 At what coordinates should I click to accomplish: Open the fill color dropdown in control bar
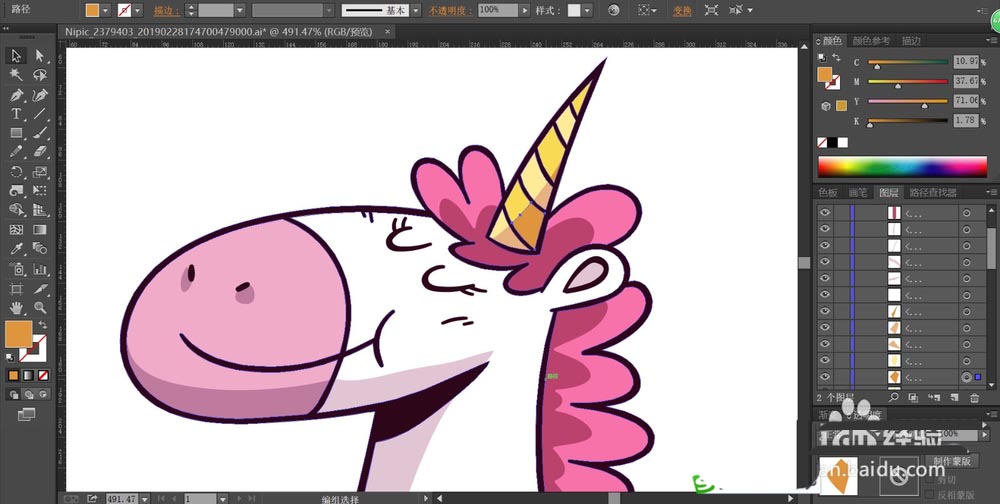click(106, 10)
